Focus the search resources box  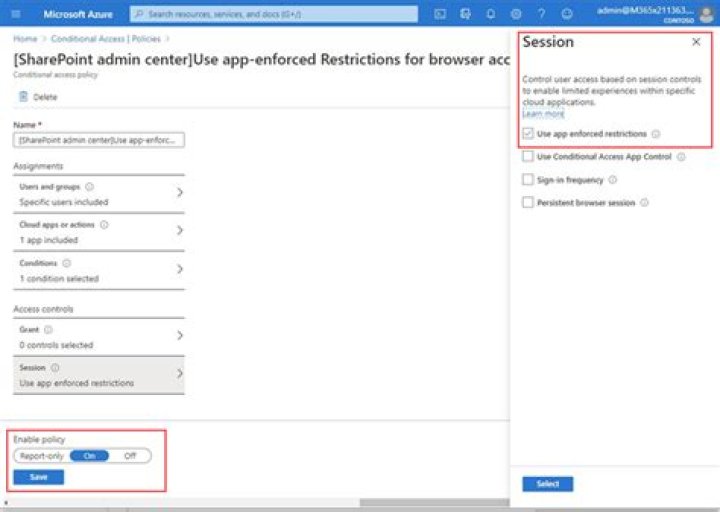274,14
